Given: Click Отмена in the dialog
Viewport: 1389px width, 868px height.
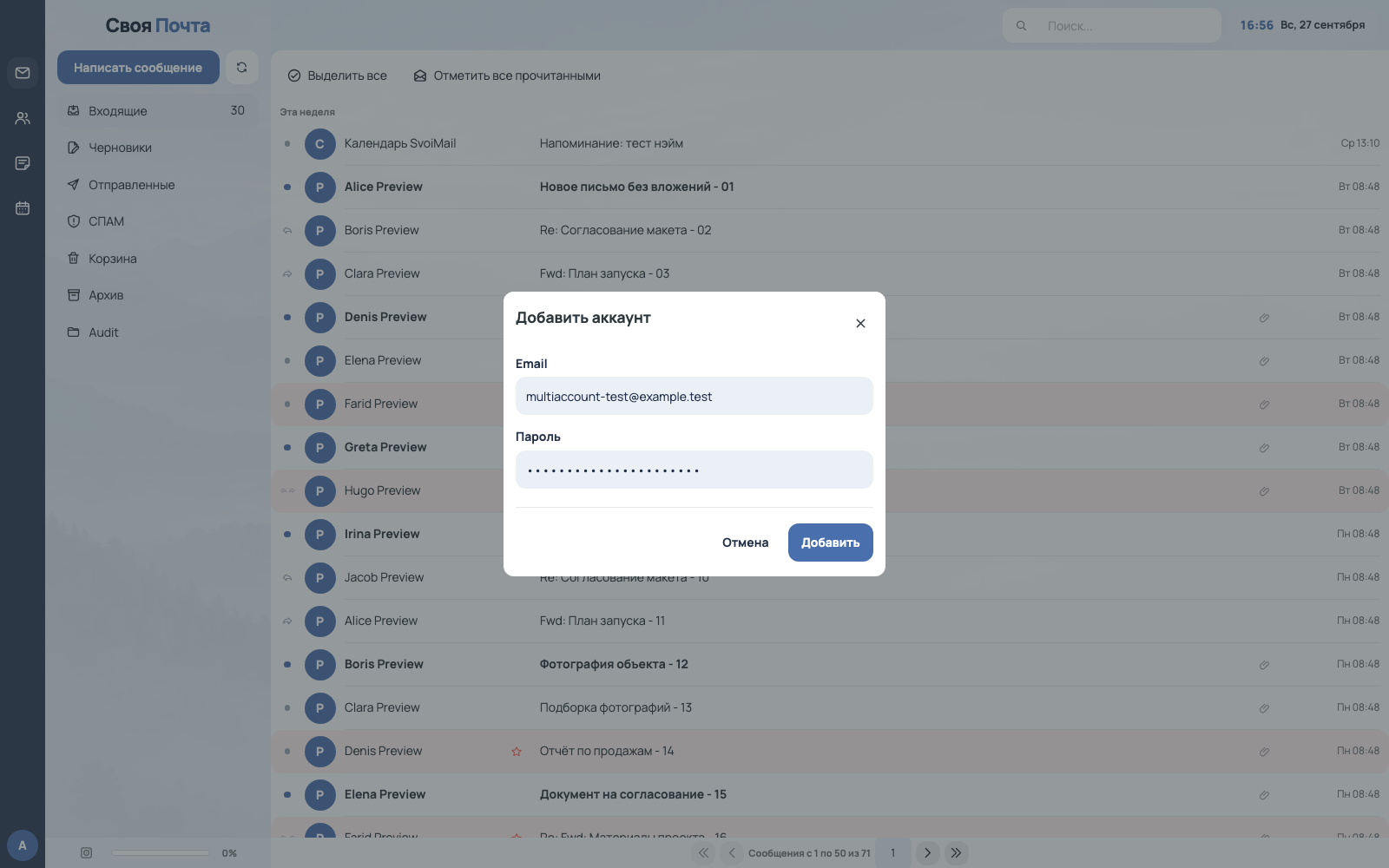Looking at the screenshot, I should pyautogui.click(x=746, y=542).
